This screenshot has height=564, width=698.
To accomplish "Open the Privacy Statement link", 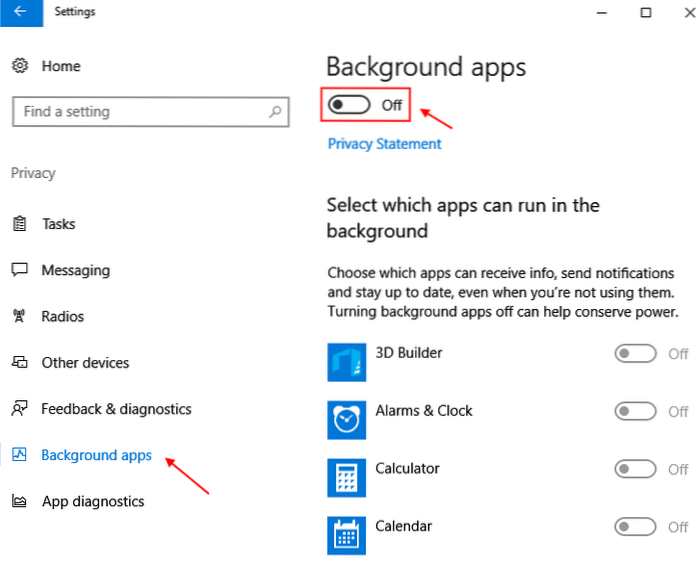I will pos(384,144).
